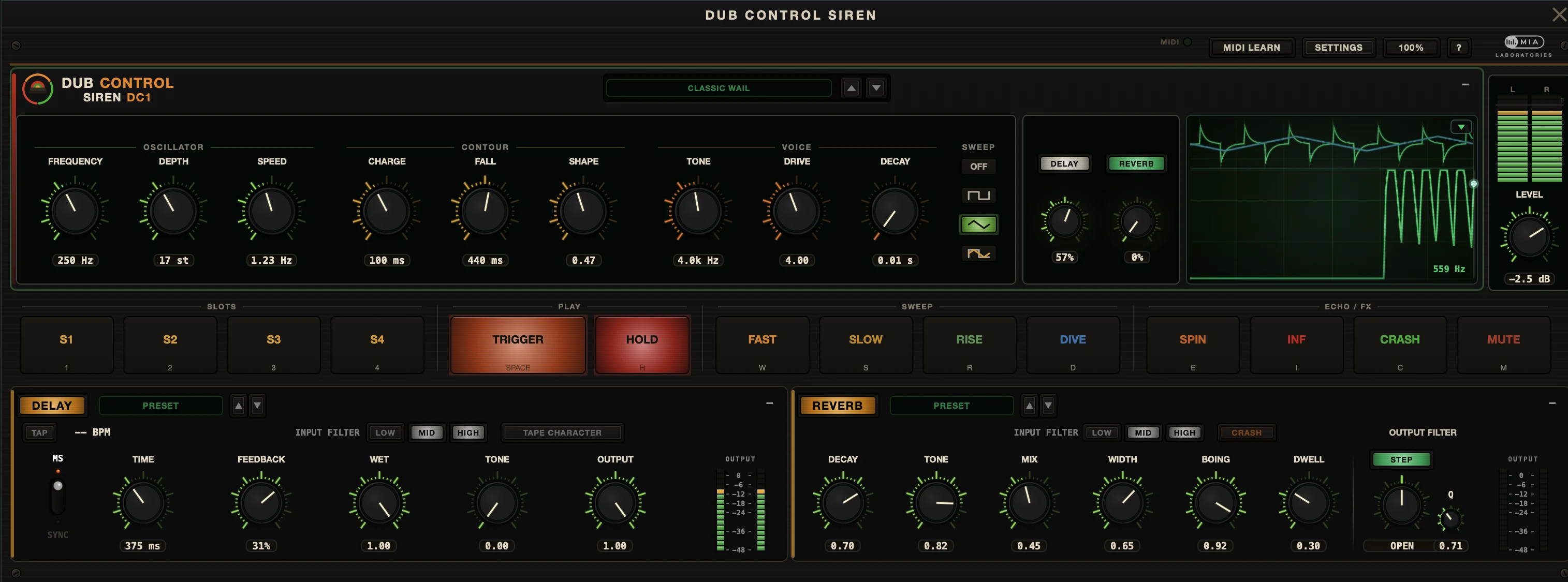Enable the reverb section power button
The image size is (1568, 582).
837,406
